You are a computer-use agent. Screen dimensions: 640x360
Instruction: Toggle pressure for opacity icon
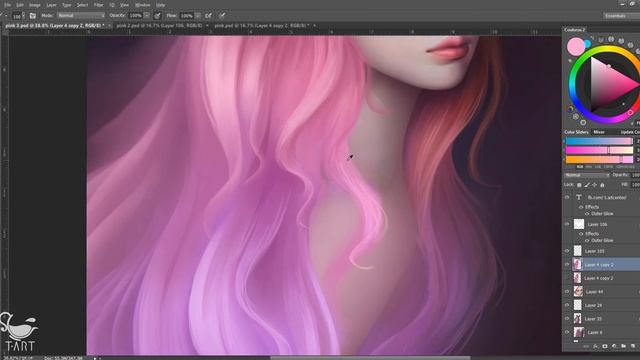(158, 16)
